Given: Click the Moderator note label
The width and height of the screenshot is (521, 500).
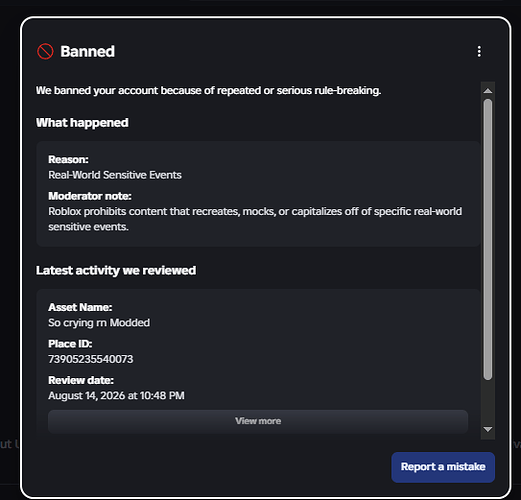Looking at the screenshot, I should (90, 196).
